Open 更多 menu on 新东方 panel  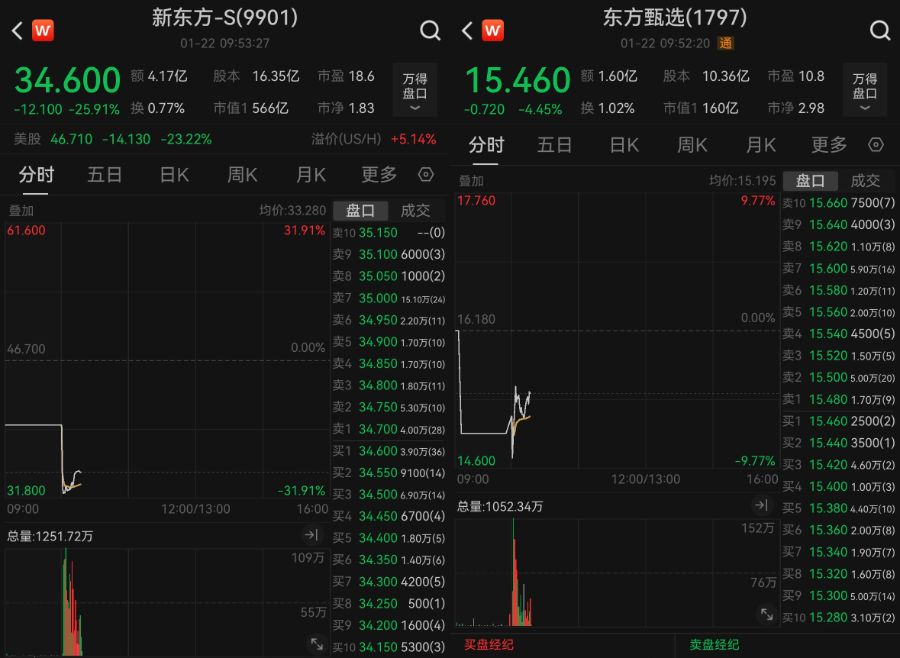(377, 174)
